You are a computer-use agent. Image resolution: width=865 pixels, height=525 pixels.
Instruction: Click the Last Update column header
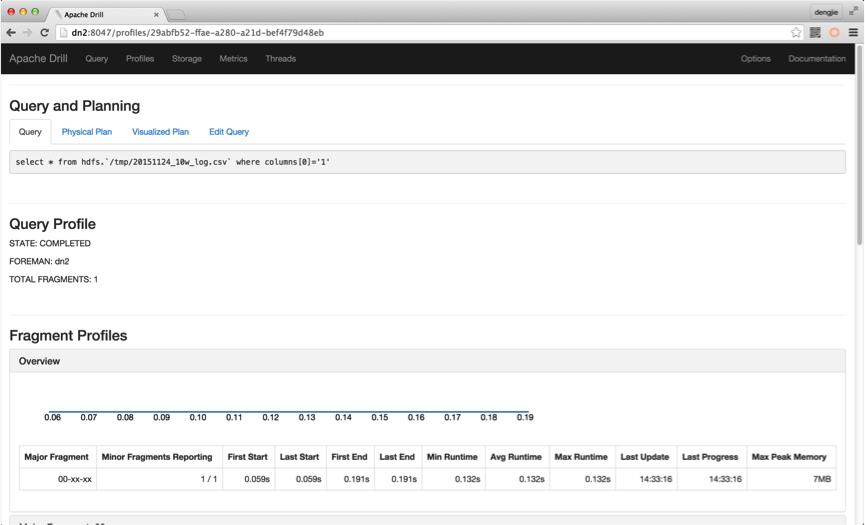[x=644, y=457]
